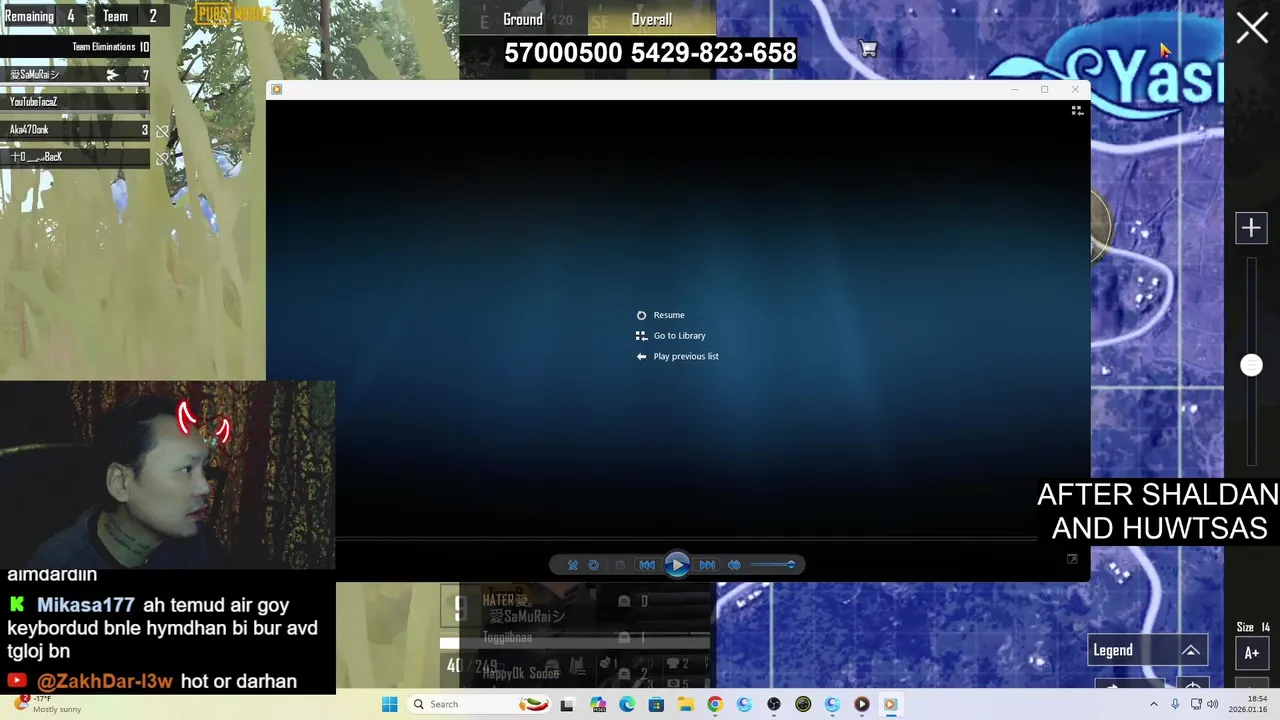The height and width of the screenshot is (720, 1280).
Task: Switch Media Player to Library view icon
Action: click(1077, 111)
